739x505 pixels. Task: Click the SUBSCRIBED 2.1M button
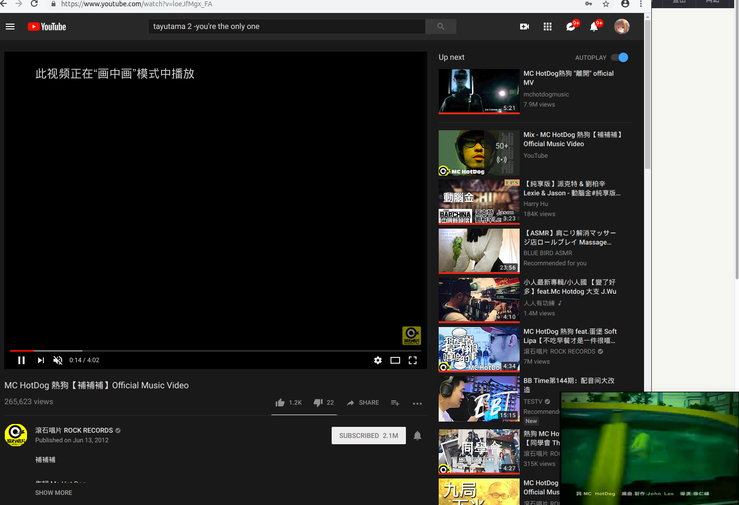tap(369, 436)
